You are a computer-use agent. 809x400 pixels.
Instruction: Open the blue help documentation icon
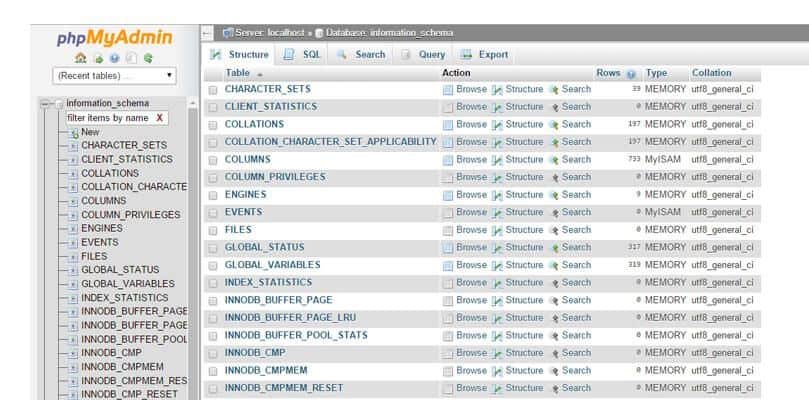[115, 58]
